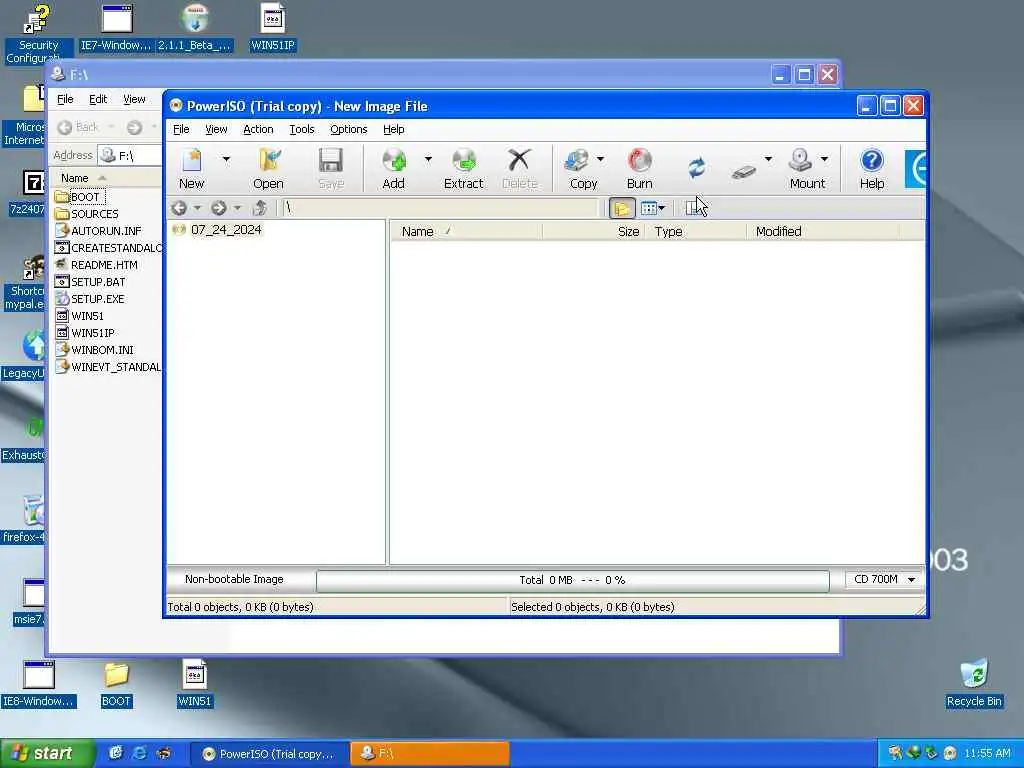
Task: Open the File menu in F:\ window
Action: click(65, 99)
